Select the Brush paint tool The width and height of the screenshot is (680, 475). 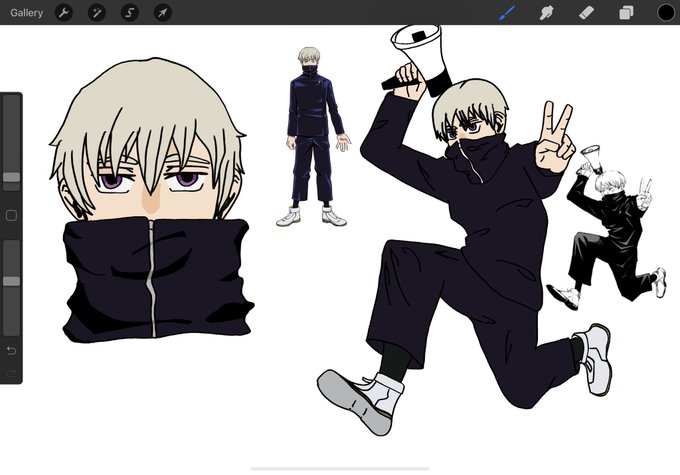(507, 13)
